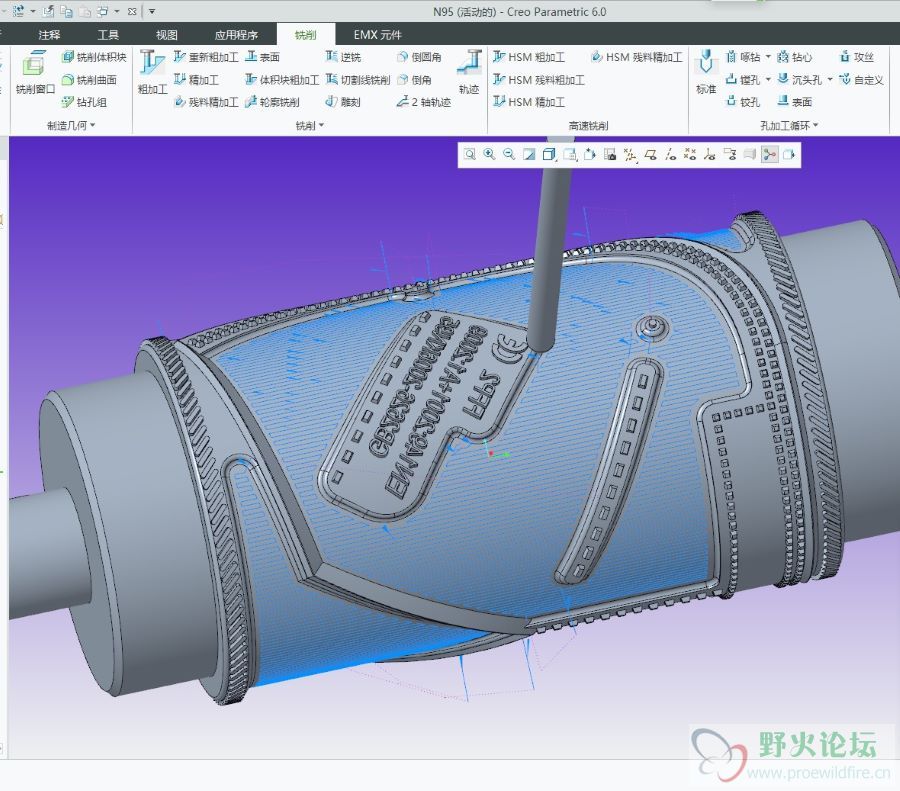Open the quick access toolbar customize arrow
This screenshot has height=791, width=900.
(152, 11)
